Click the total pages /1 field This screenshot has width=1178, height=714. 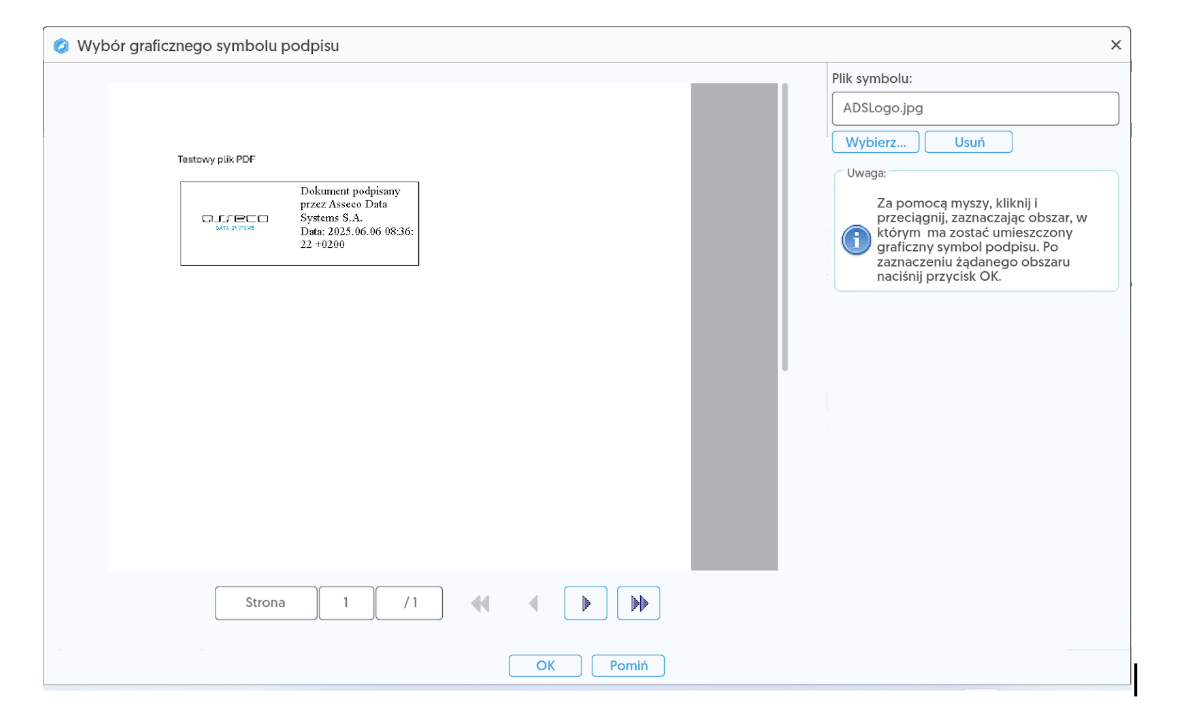[409, 603]
